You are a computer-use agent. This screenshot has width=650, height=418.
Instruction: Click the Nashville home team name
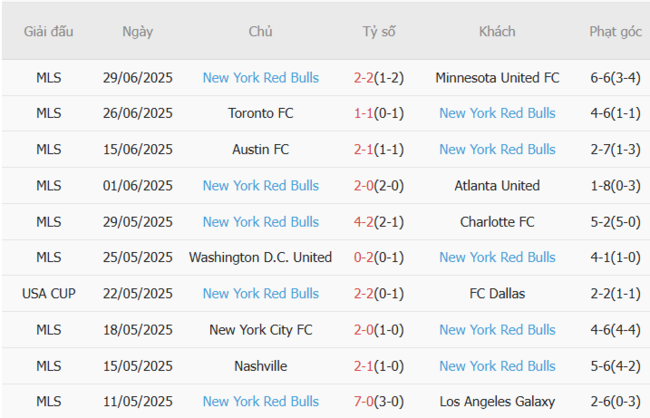[260, 365]
